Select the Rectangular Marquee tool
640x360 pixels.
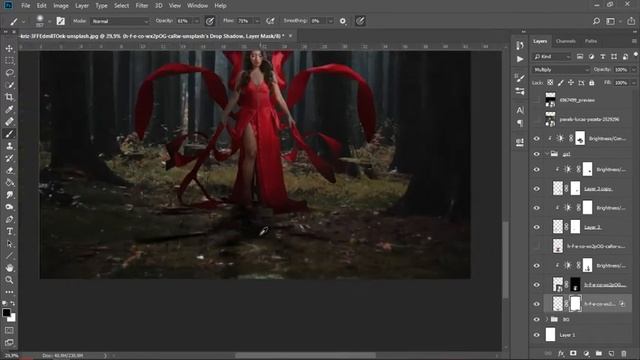[9, 61]
